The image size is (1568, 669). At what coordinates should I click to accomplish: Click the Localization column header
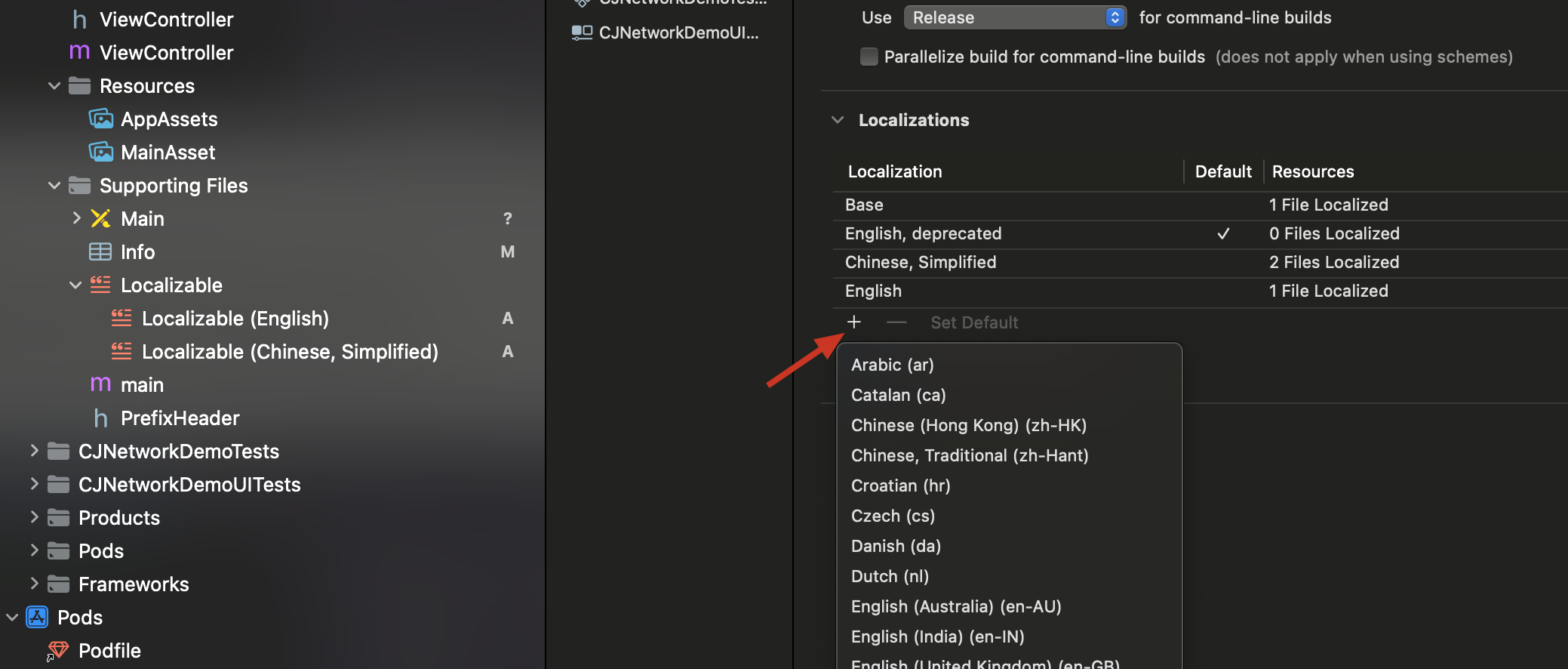895,171
